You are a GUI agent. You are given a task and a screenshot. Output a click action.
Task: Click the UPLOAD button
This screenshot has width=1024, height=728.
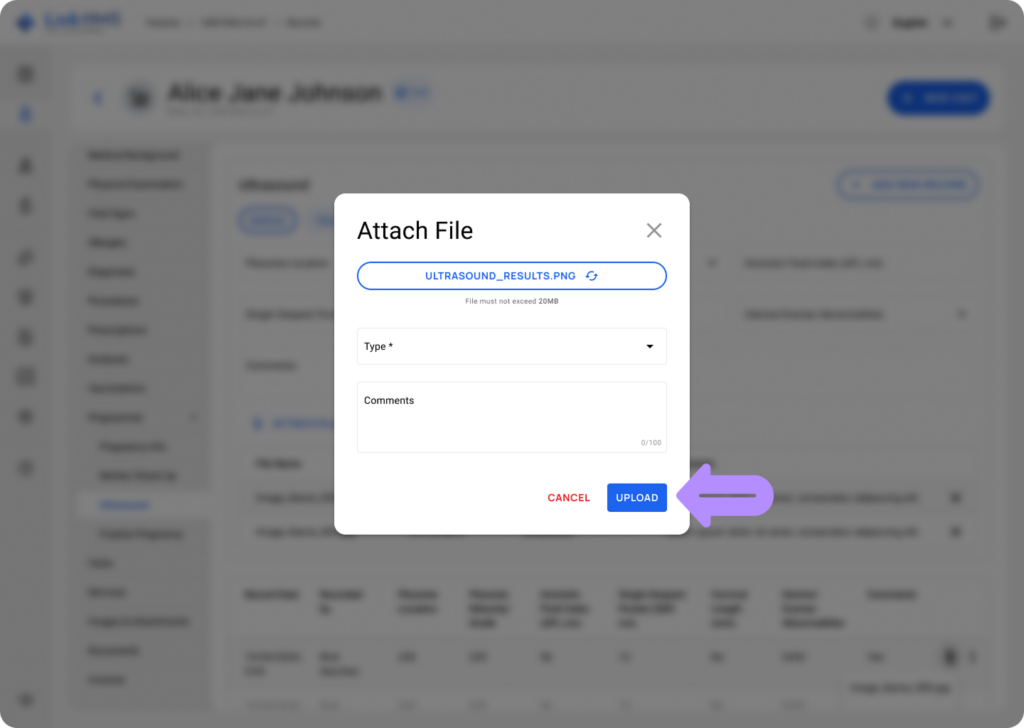[x=637, y=498]
